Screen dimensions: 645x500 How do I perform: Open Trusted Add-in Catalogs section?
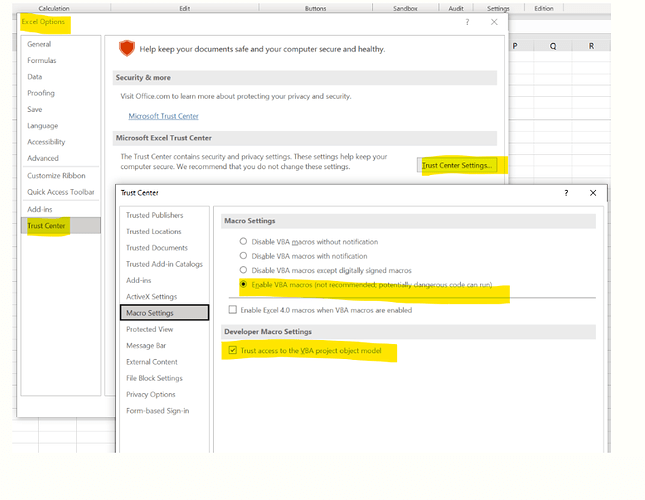point(164,264)
